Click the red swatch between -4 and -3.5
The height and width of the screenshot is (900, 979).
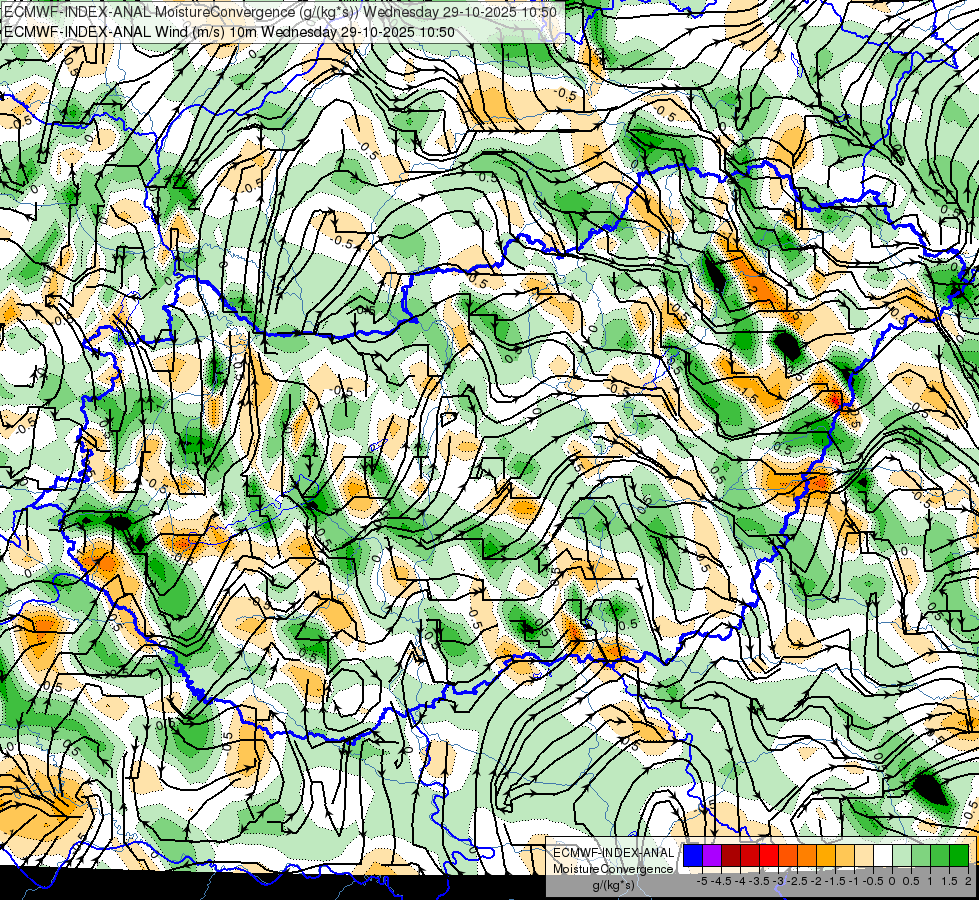(750, 856)
